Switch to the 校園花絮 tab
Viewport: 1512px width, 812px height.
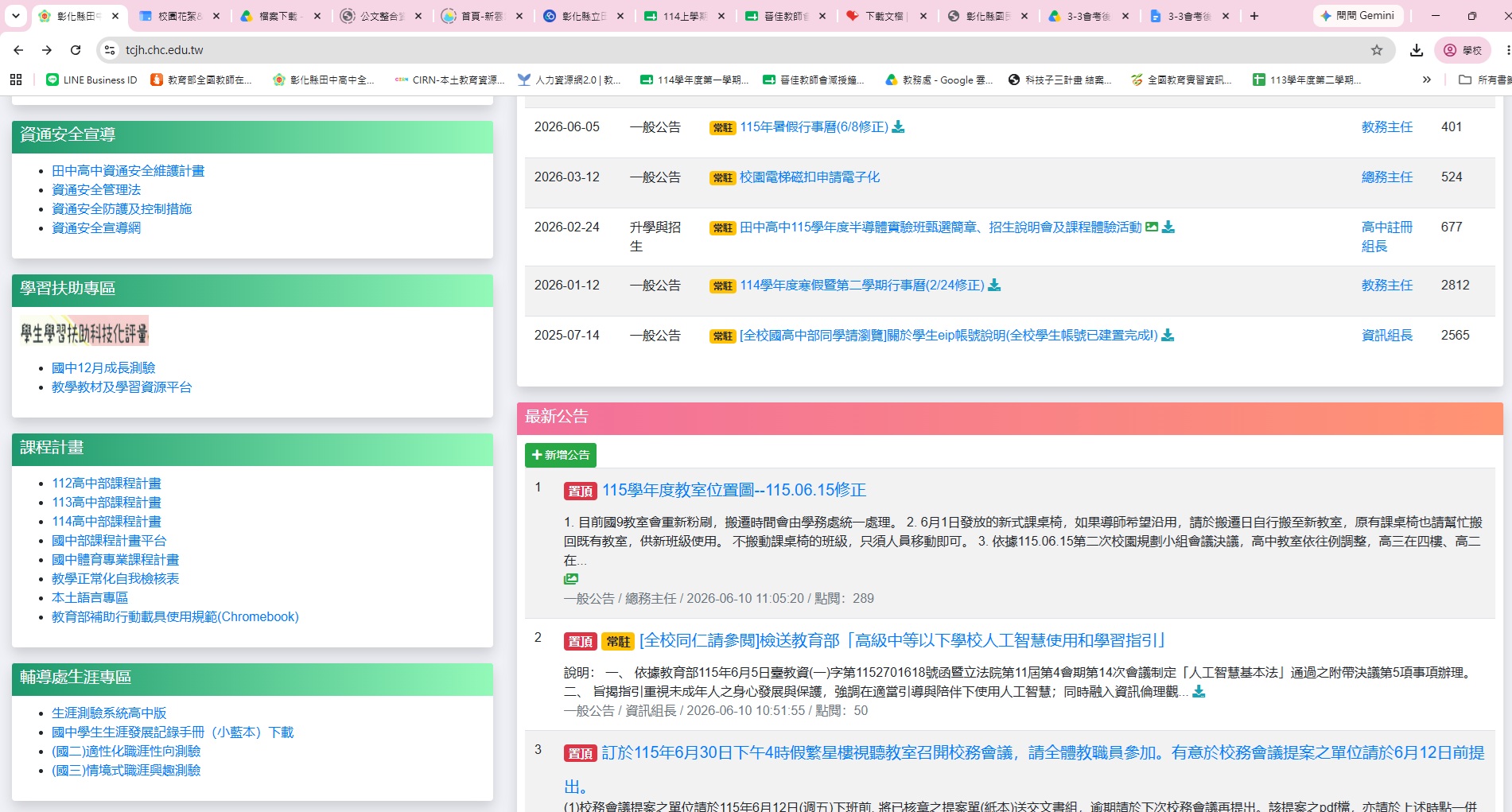180,16
